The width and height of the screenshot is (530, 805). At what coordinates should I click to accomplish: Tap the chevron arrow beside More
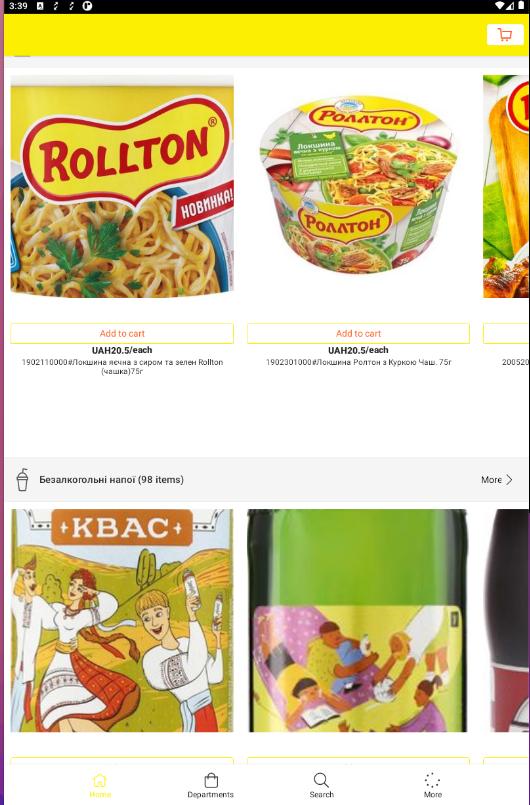point(509,480)
